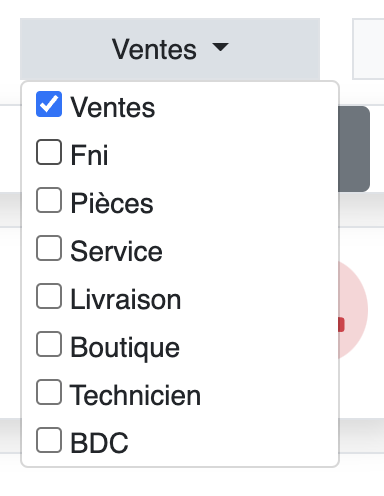Click the empty field right of Ventes header
This screenshot has height=496, width=384.
368,49
